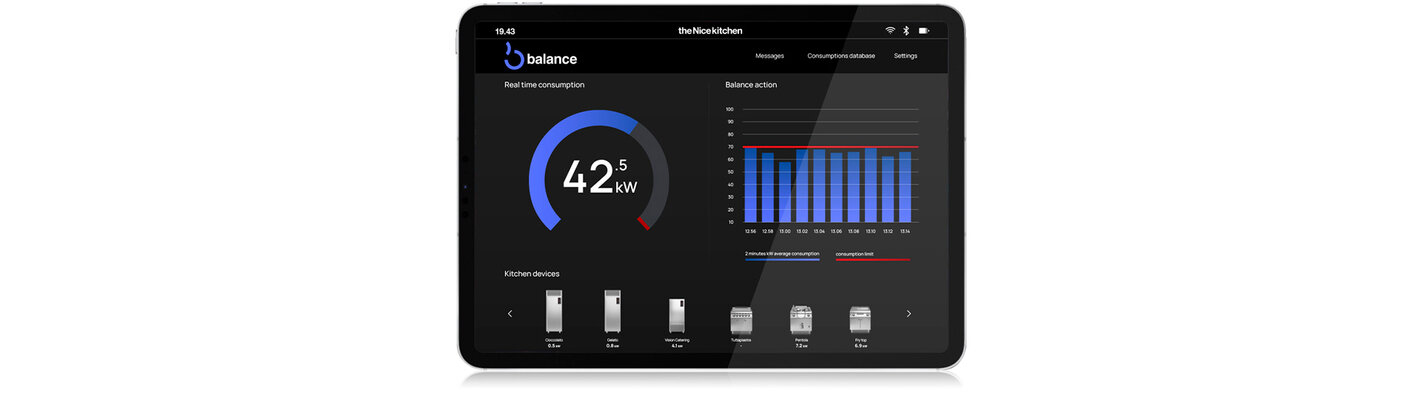This screenshot has width=1422, height=400.
Task: Click the 13:04 bar in chart
Action: coord(819,186)
